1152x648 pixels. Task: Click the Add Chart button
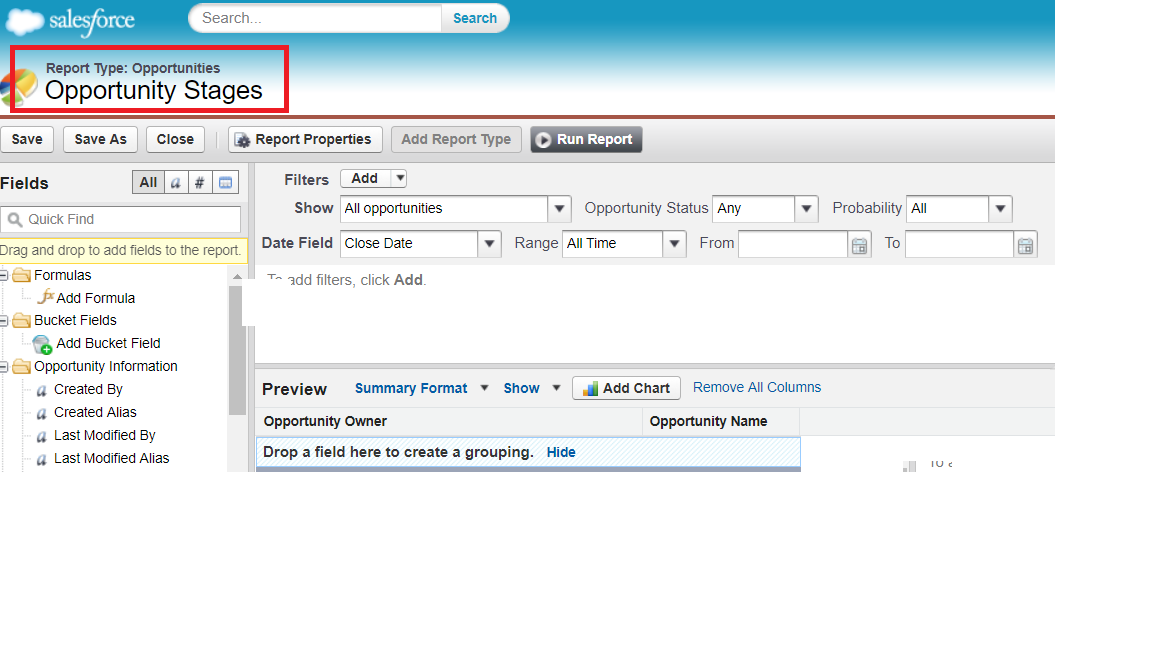point(627,389)
